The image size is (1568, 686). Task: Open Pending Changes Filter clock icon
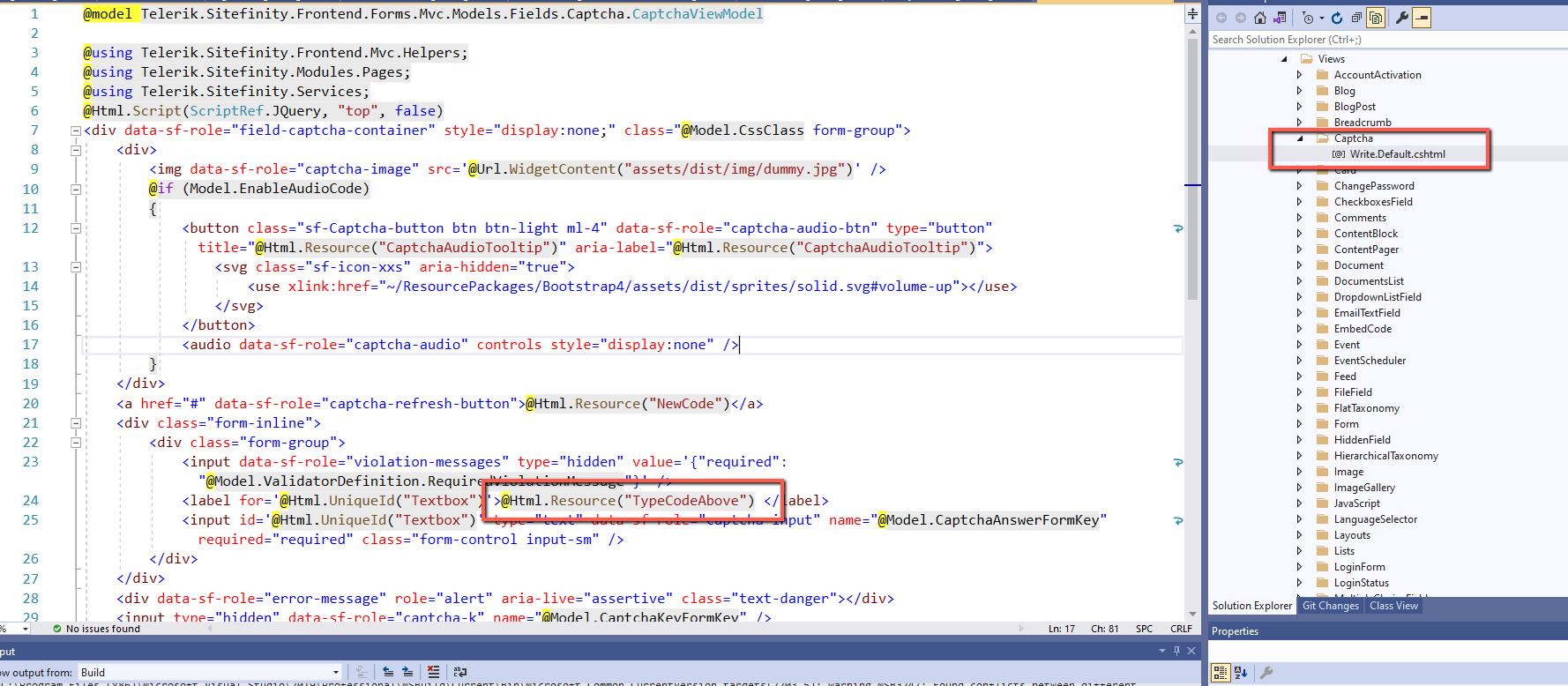coord(1308,18)
